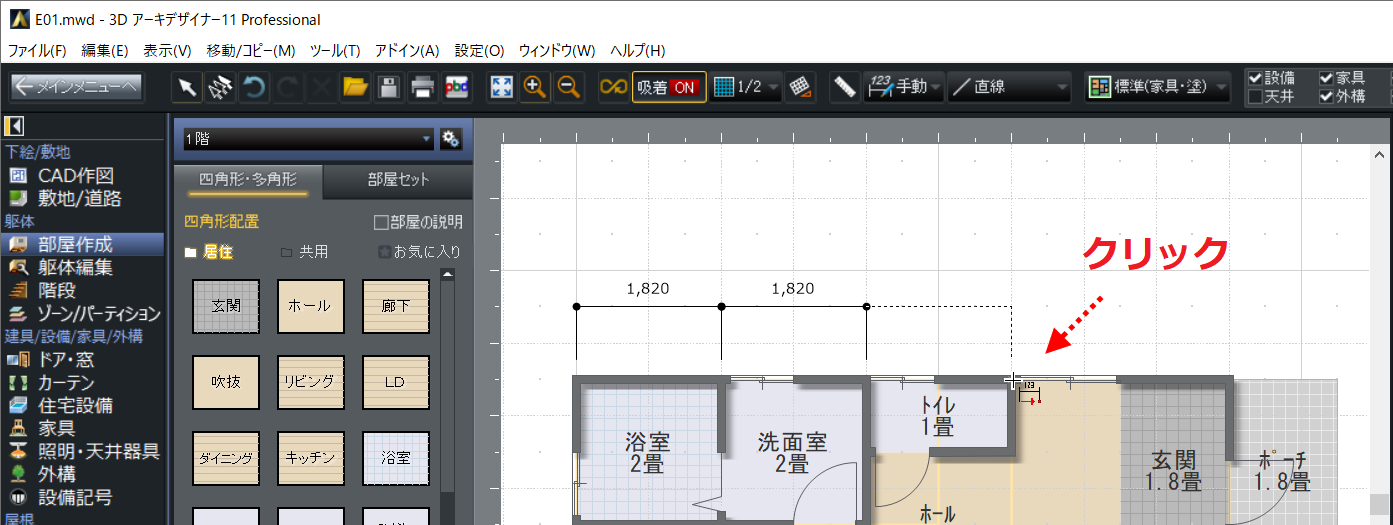Click the fit-to-screen view icon

pyautogui.click(x=501, y=87)
